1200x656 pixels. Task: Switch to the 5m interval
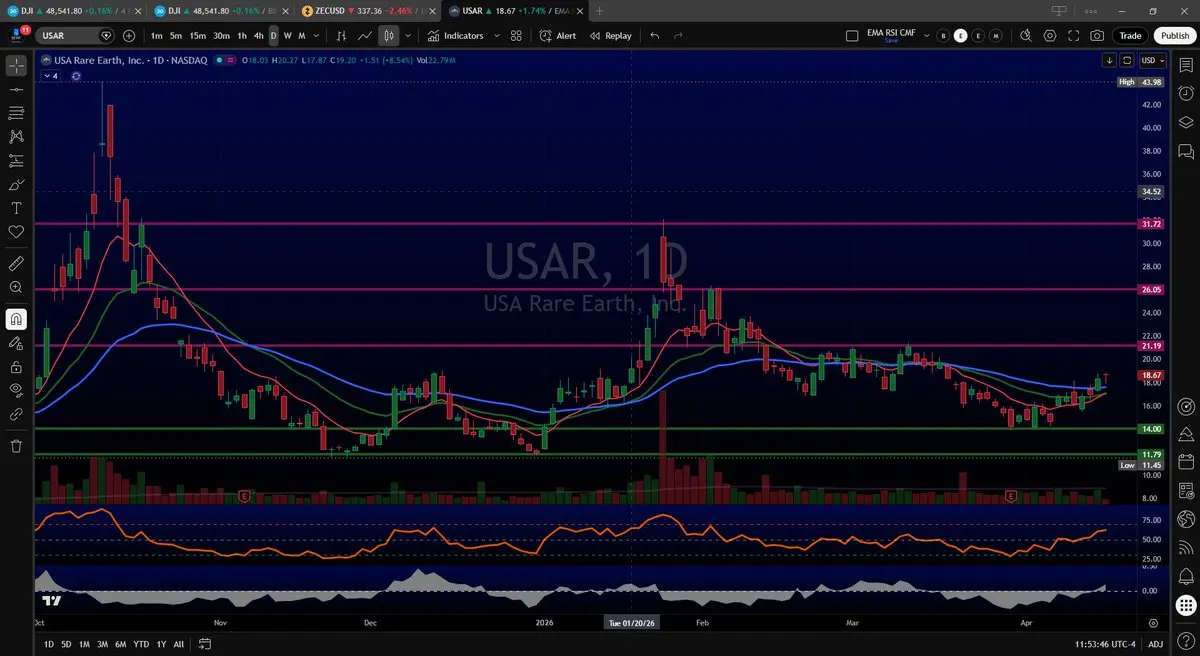(176, 35)
